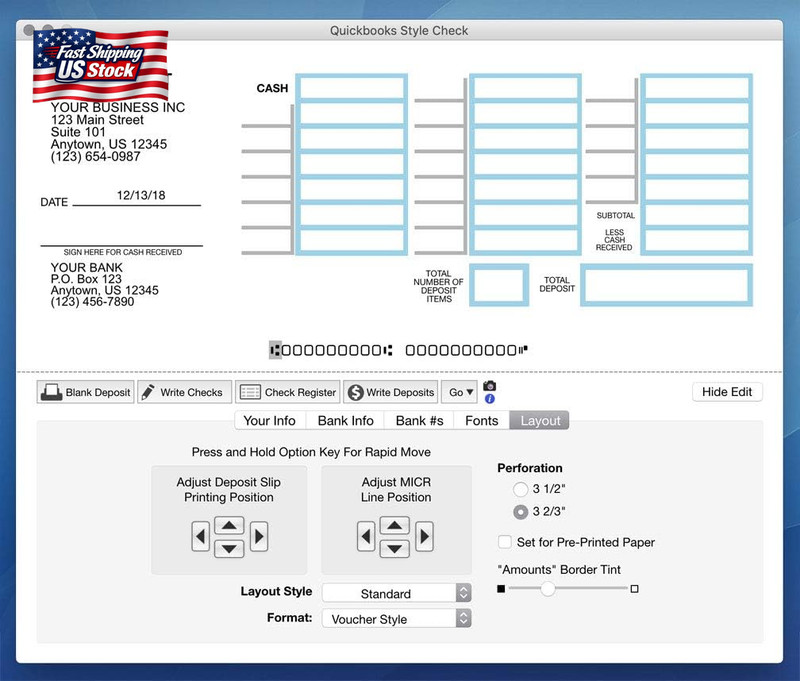
Task: Switch to the Fonts tab
Action: pos(482,420)
